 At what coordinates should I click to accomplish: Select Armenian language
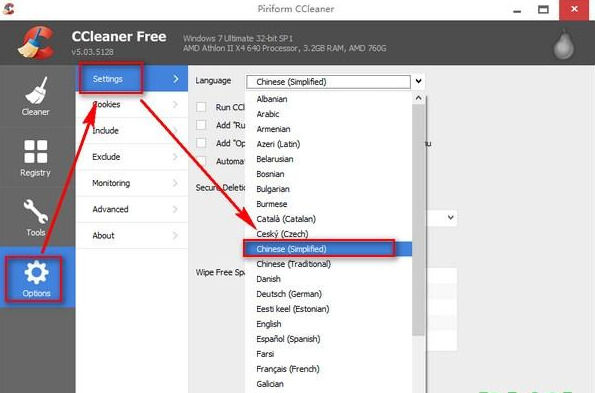pyautogui.click(x=328, y=129)
